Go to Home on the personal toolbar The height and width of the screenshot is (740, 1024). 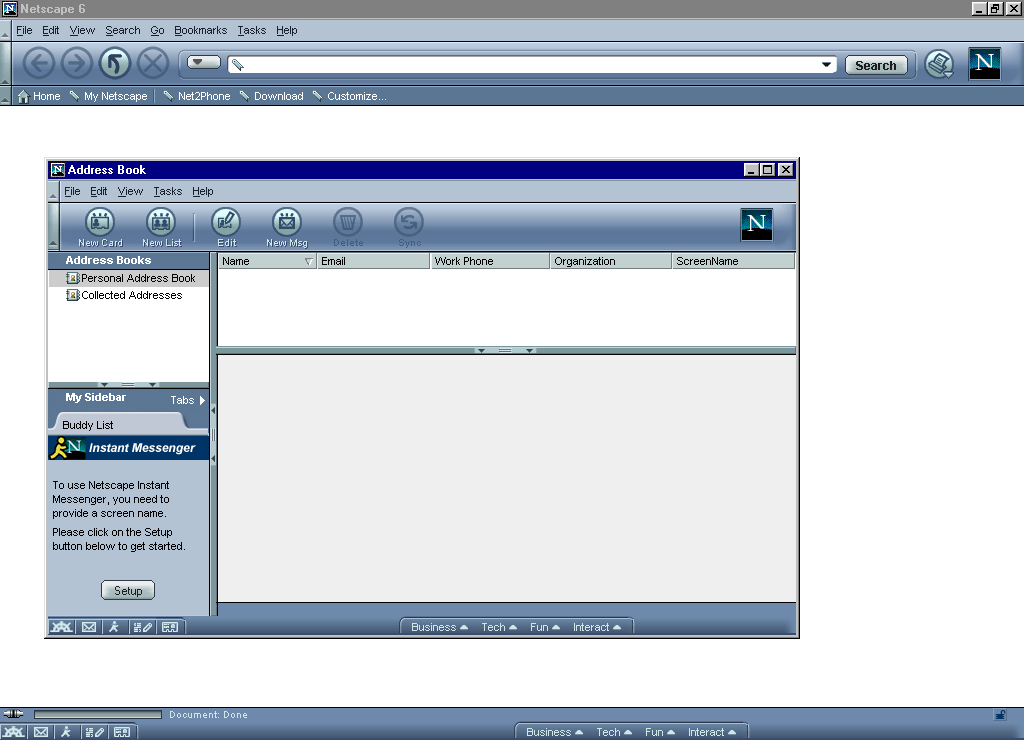point(39,96)
